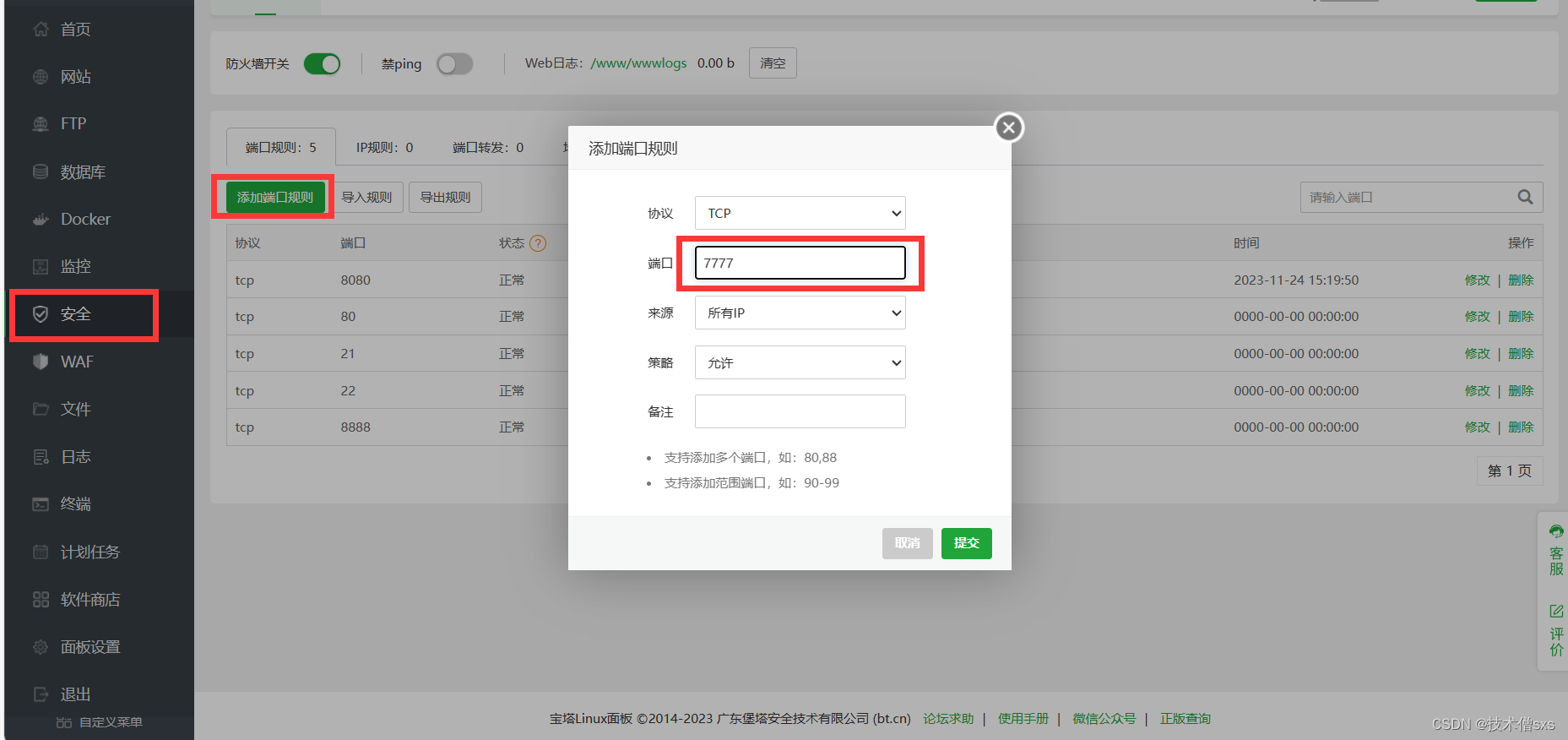
Task: Click the 软件商店 grid icon
Action: [41, 600]
